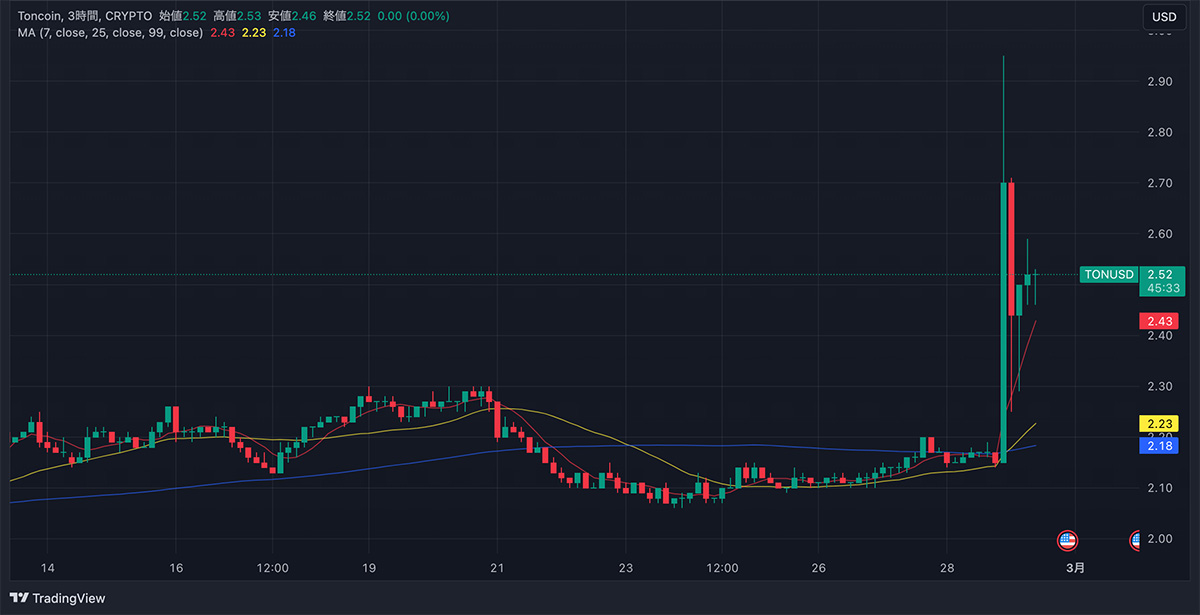Select the Toncoin, 3時間, CRYPTO chart title

point(85,17)
